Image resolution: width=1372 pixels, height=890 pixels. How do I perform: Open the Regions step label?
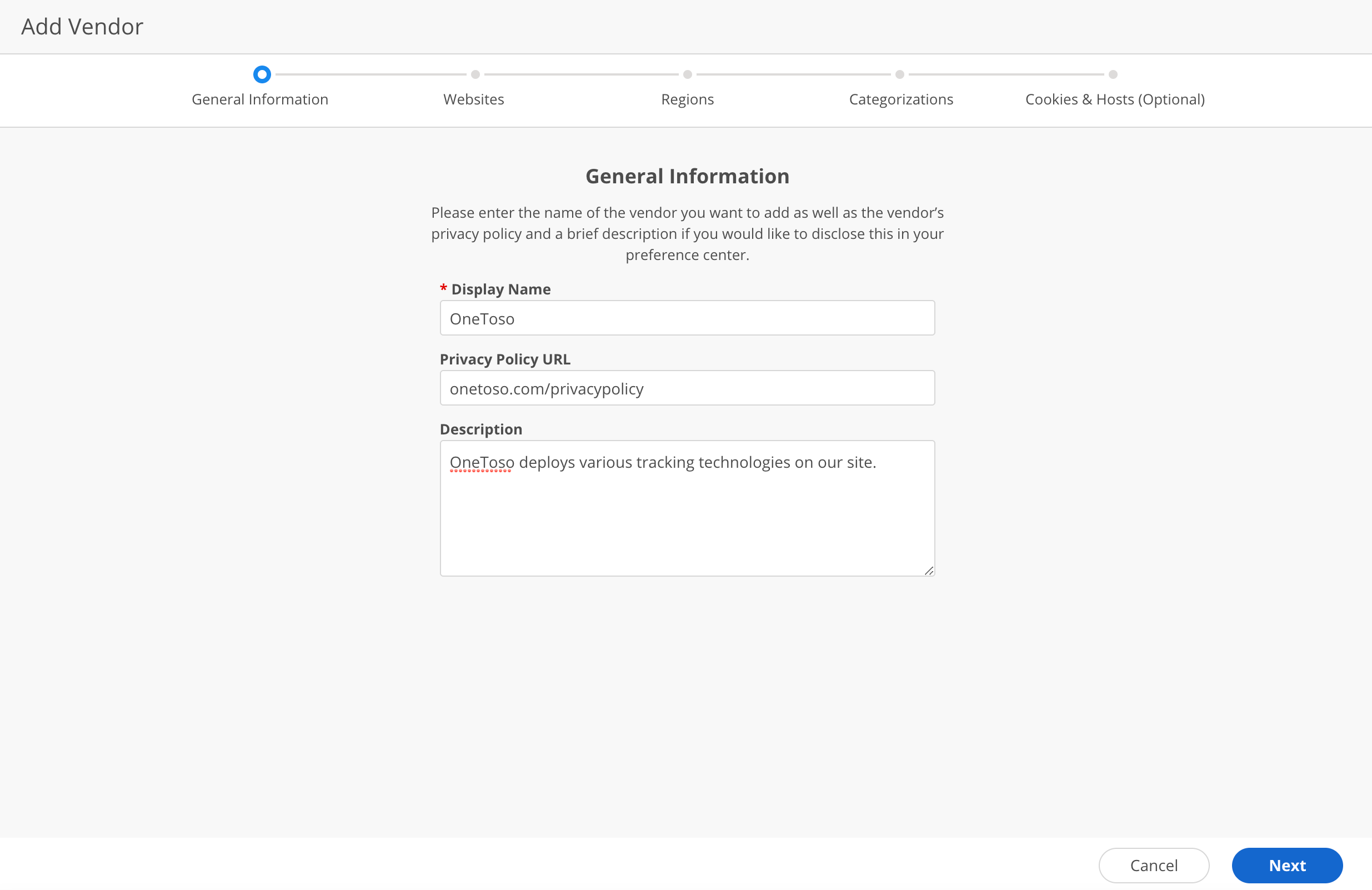[x=687, y=99]
